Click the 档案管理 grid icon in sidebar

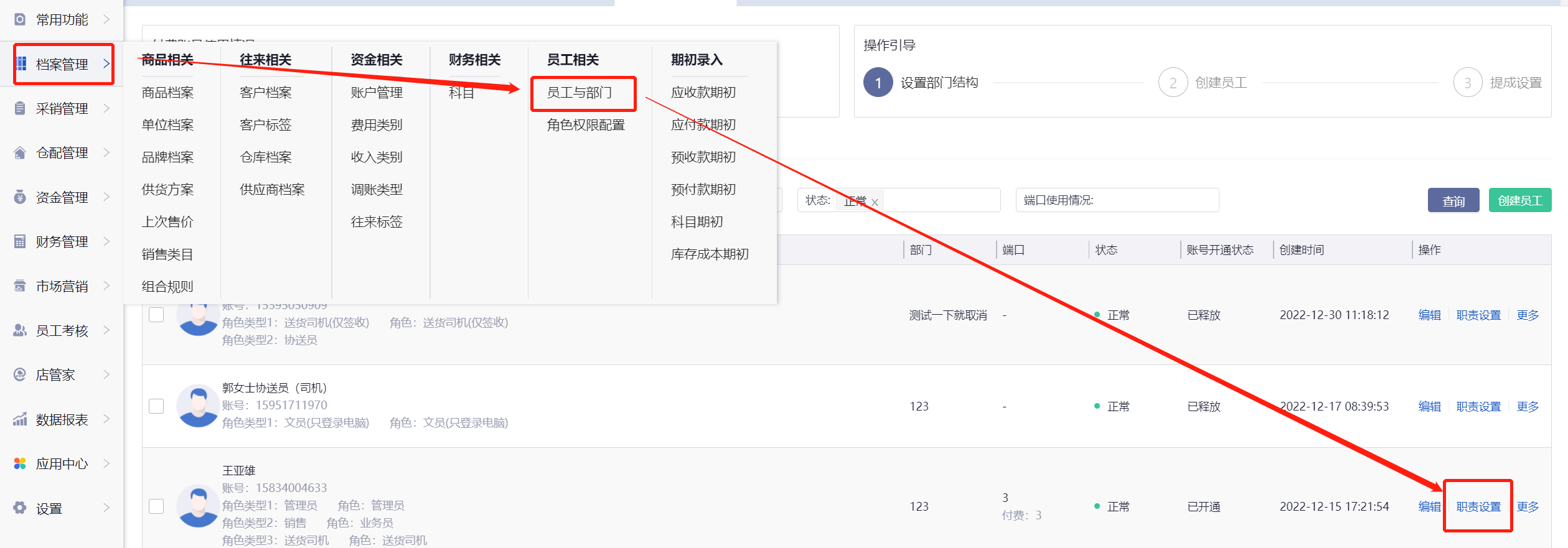tap(21, 63)
